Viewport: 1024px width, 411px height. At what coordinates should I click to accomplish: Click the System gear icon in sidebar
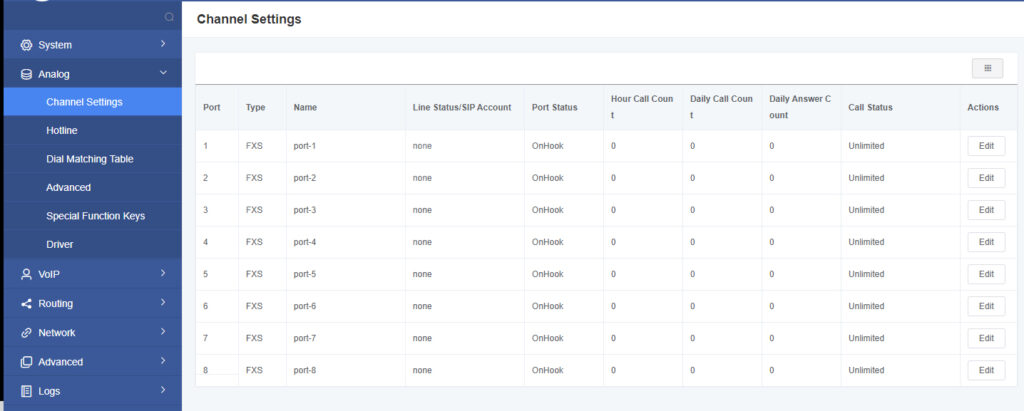pos(27,45)
